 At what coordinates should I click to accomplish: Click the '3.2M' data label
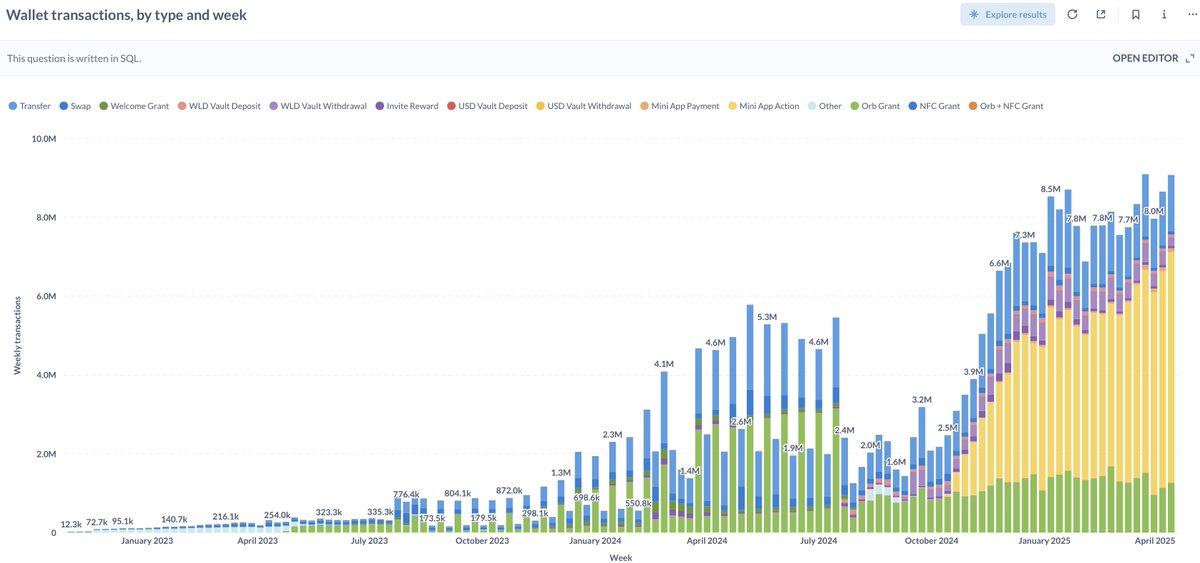click(x=922, y=399)
